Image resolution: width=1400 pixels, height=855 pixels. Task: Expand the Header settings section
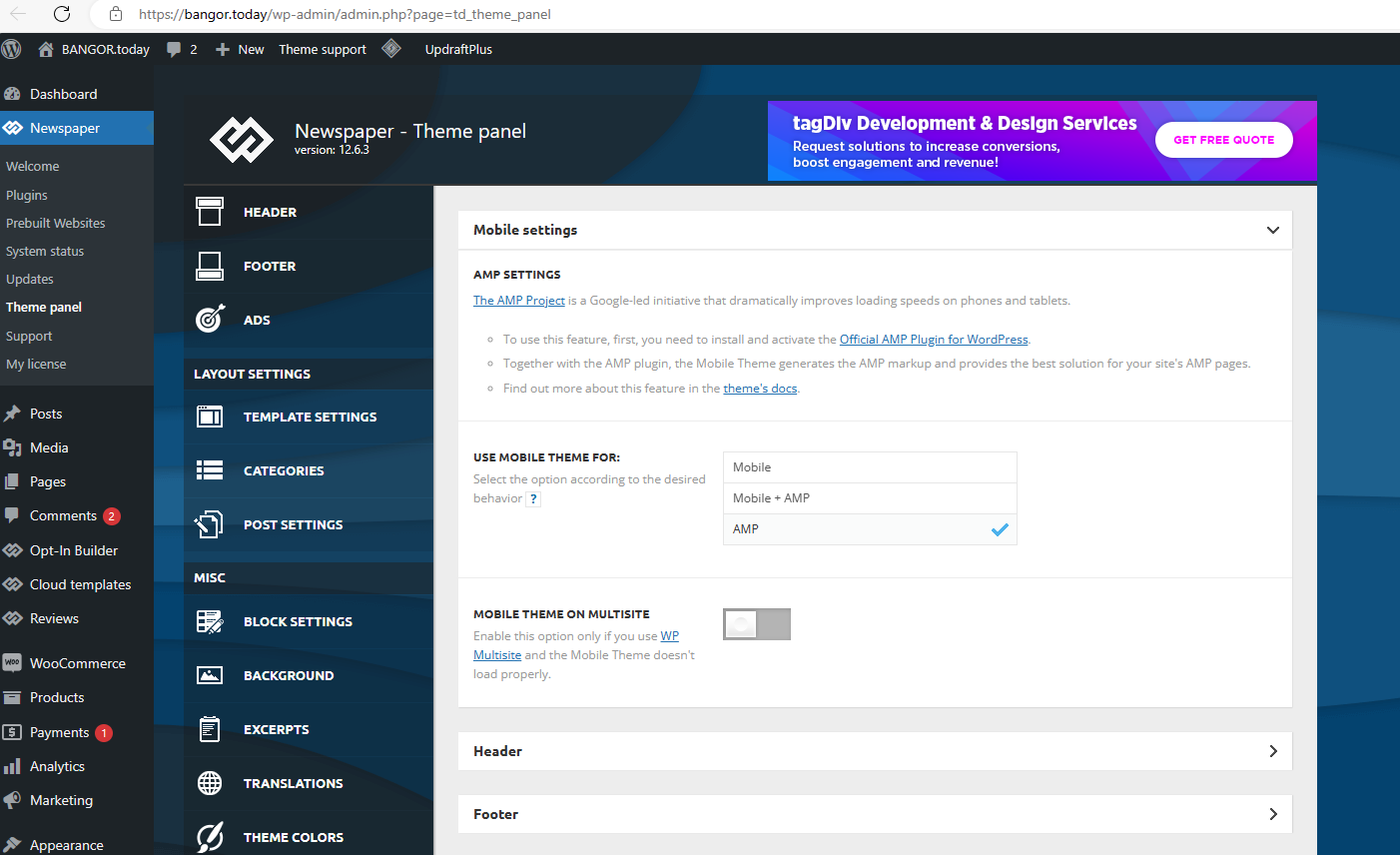[875, 751]
